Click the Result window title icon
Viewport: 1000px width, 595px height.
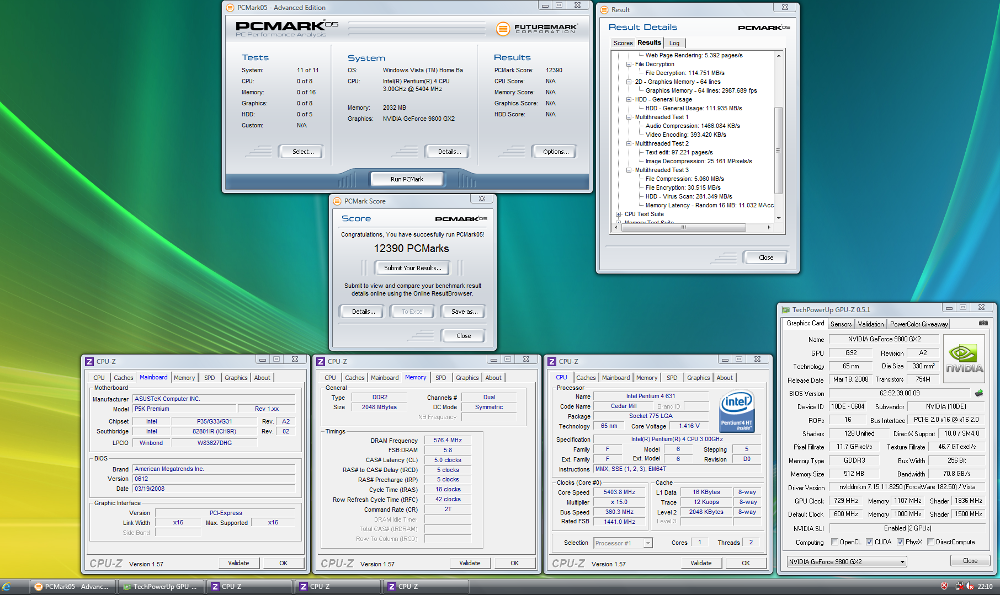[x=604, y=10]
